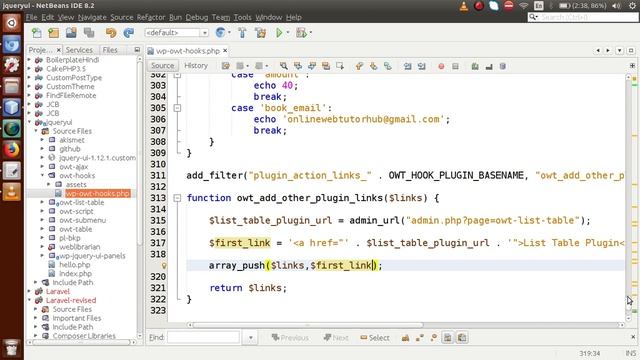Open Firefox from the Ubuntu launcher

pyautogui.click(x=12, y=149)
